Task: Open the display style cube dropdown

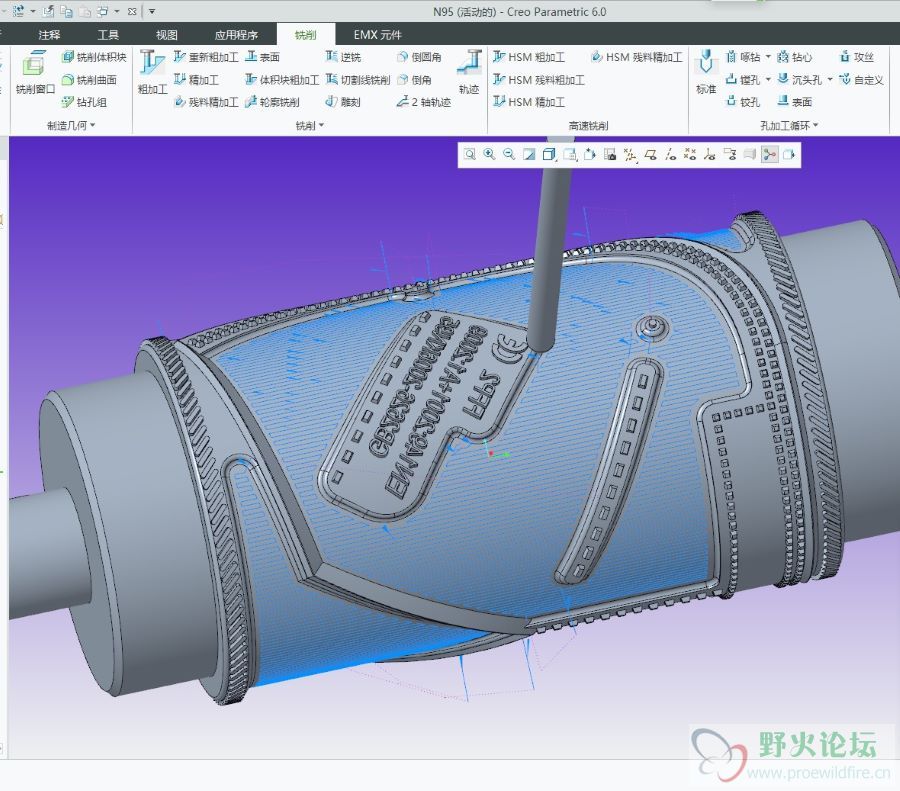Action: click(549, 154)
